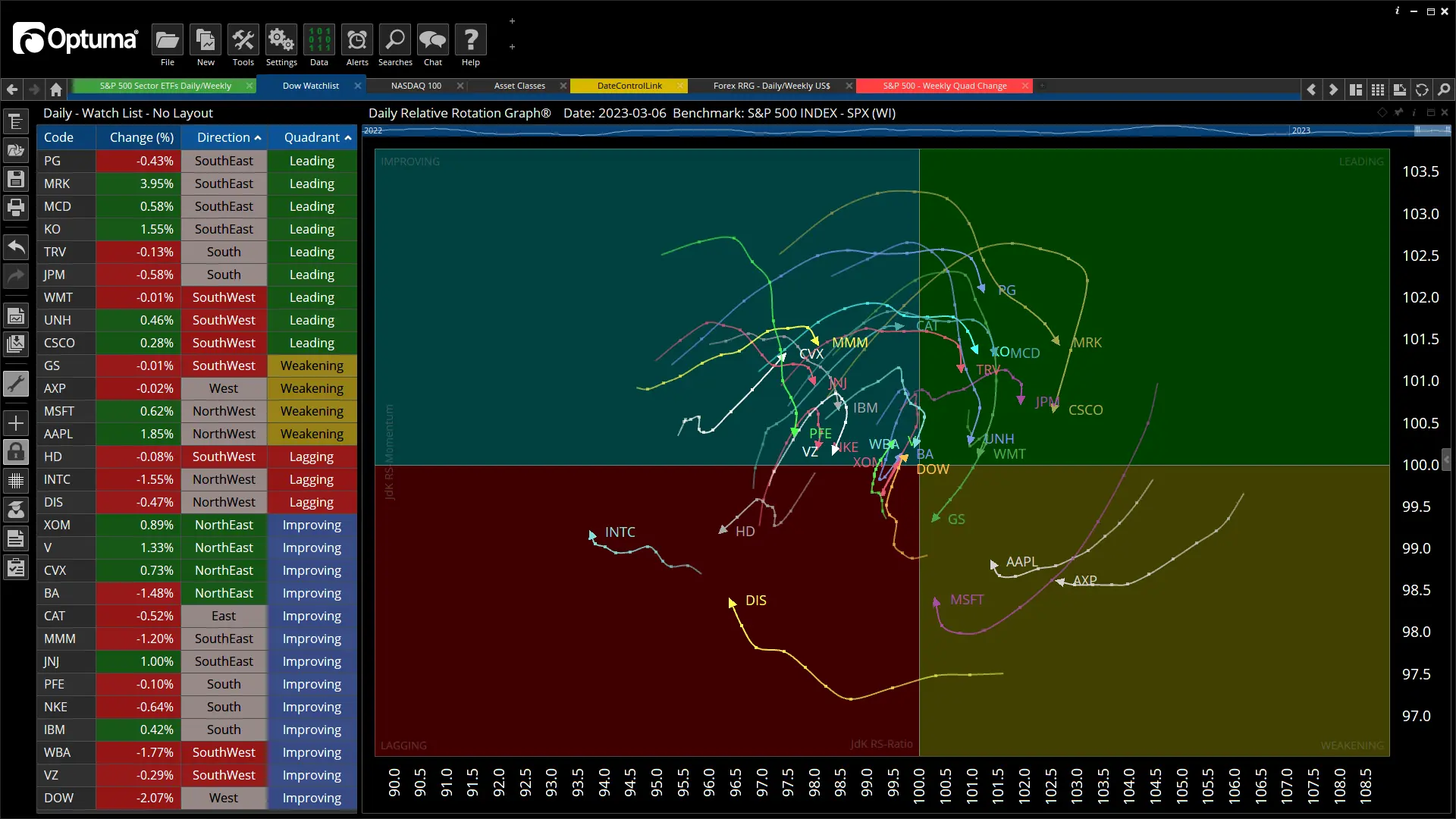Click the undo arrow in sidebar

click(16, 246)
